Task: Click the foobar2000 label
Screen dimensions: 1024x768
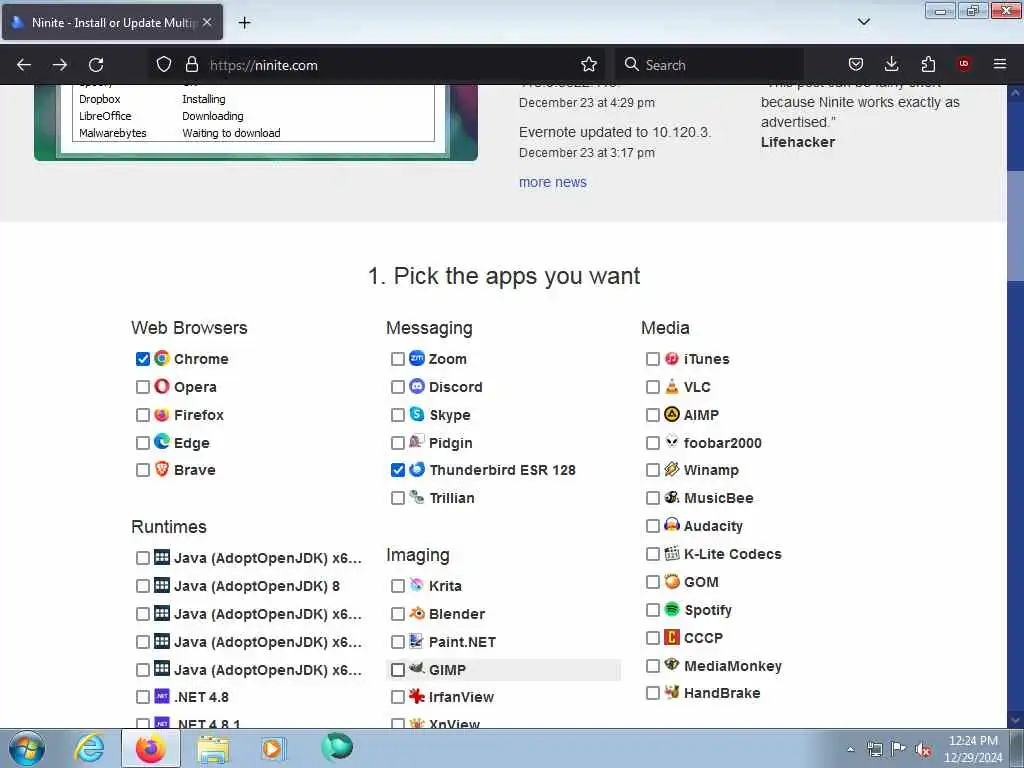Action: (722, 443)
